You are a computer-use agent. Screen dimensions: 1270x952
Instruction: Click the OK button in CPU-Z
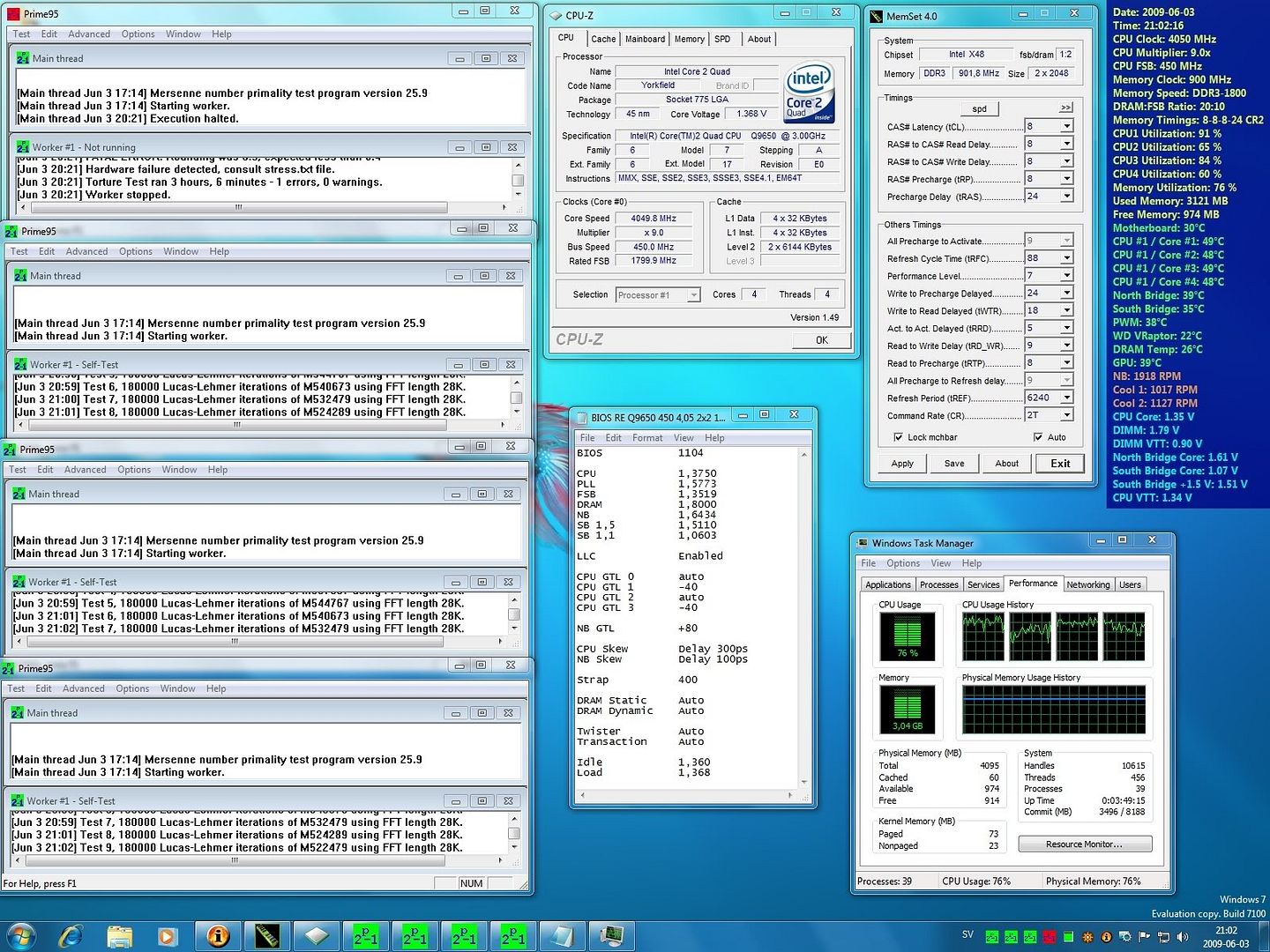coord(821,340)
